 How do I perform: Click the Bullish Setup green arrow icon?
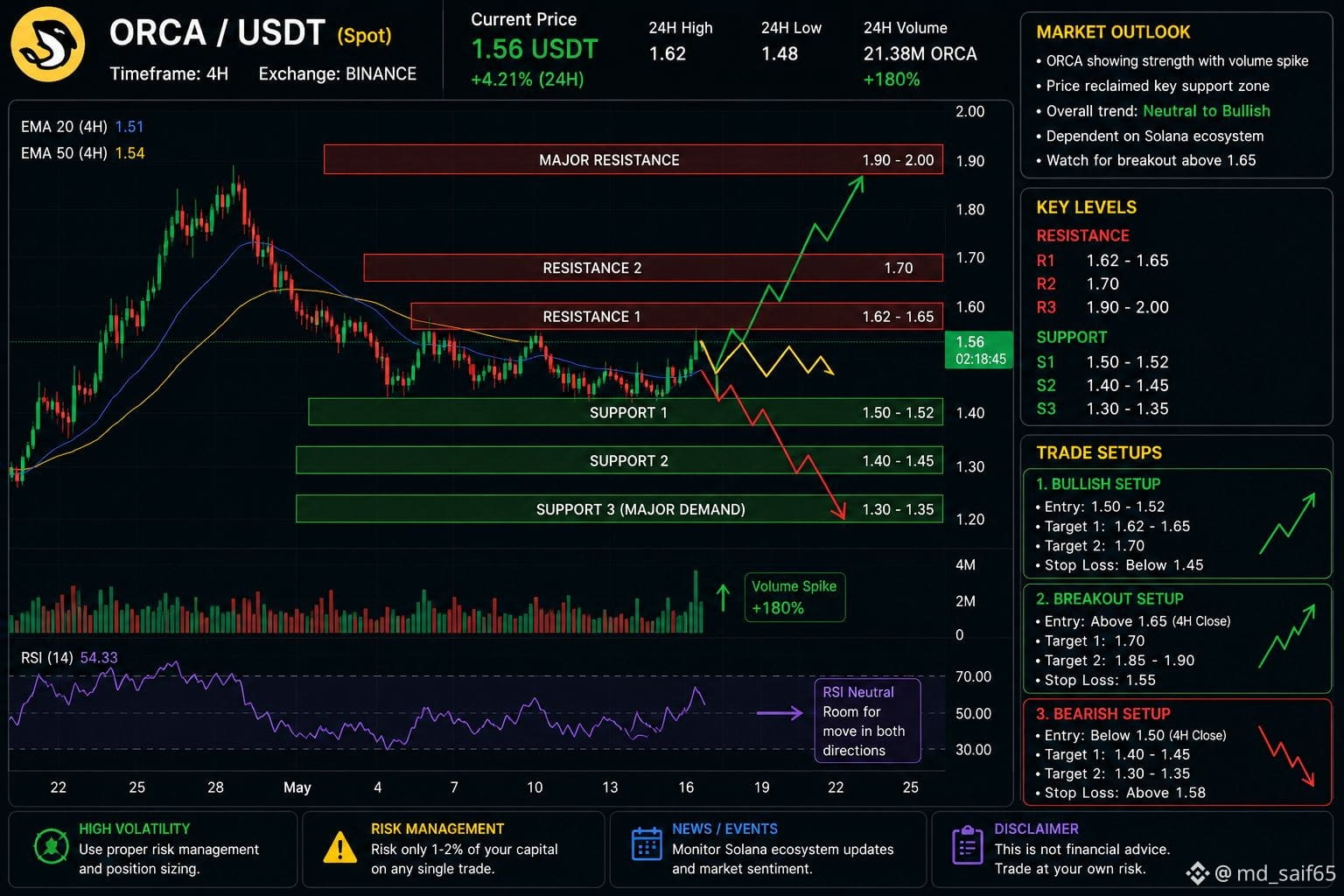coord(1287,523)
